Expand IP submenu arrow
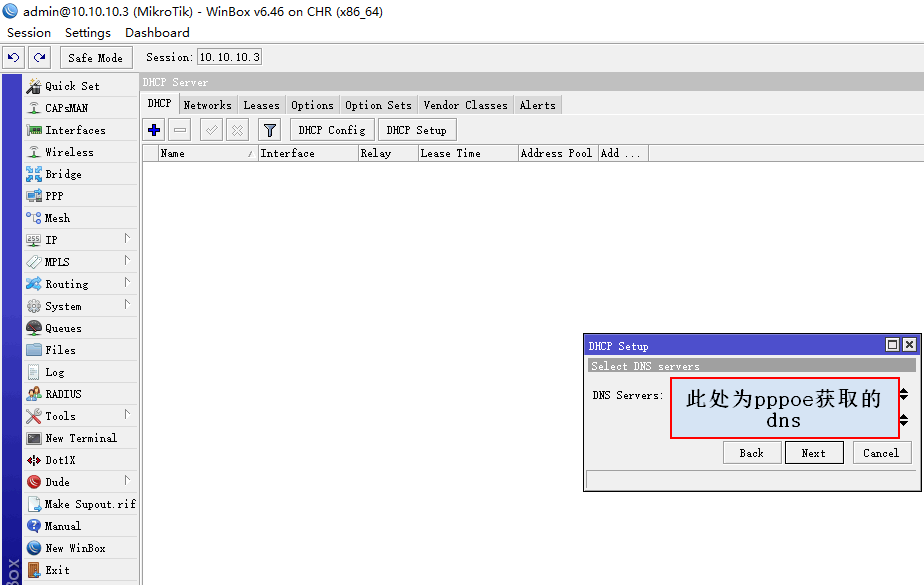This screenshot has width=924, height=585. (127, 239)
